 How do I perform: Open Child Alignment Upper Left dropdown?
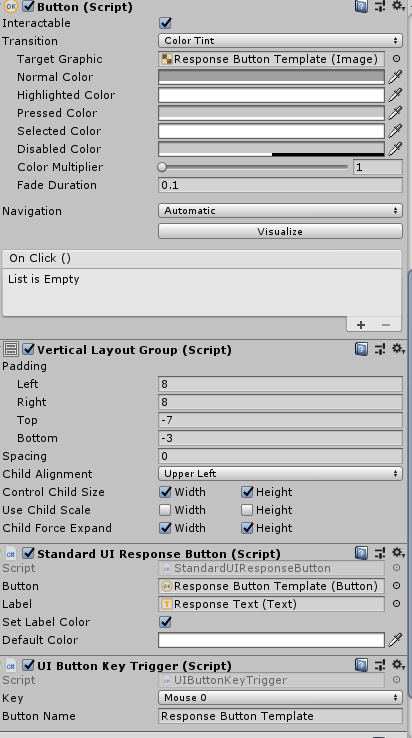280,473
